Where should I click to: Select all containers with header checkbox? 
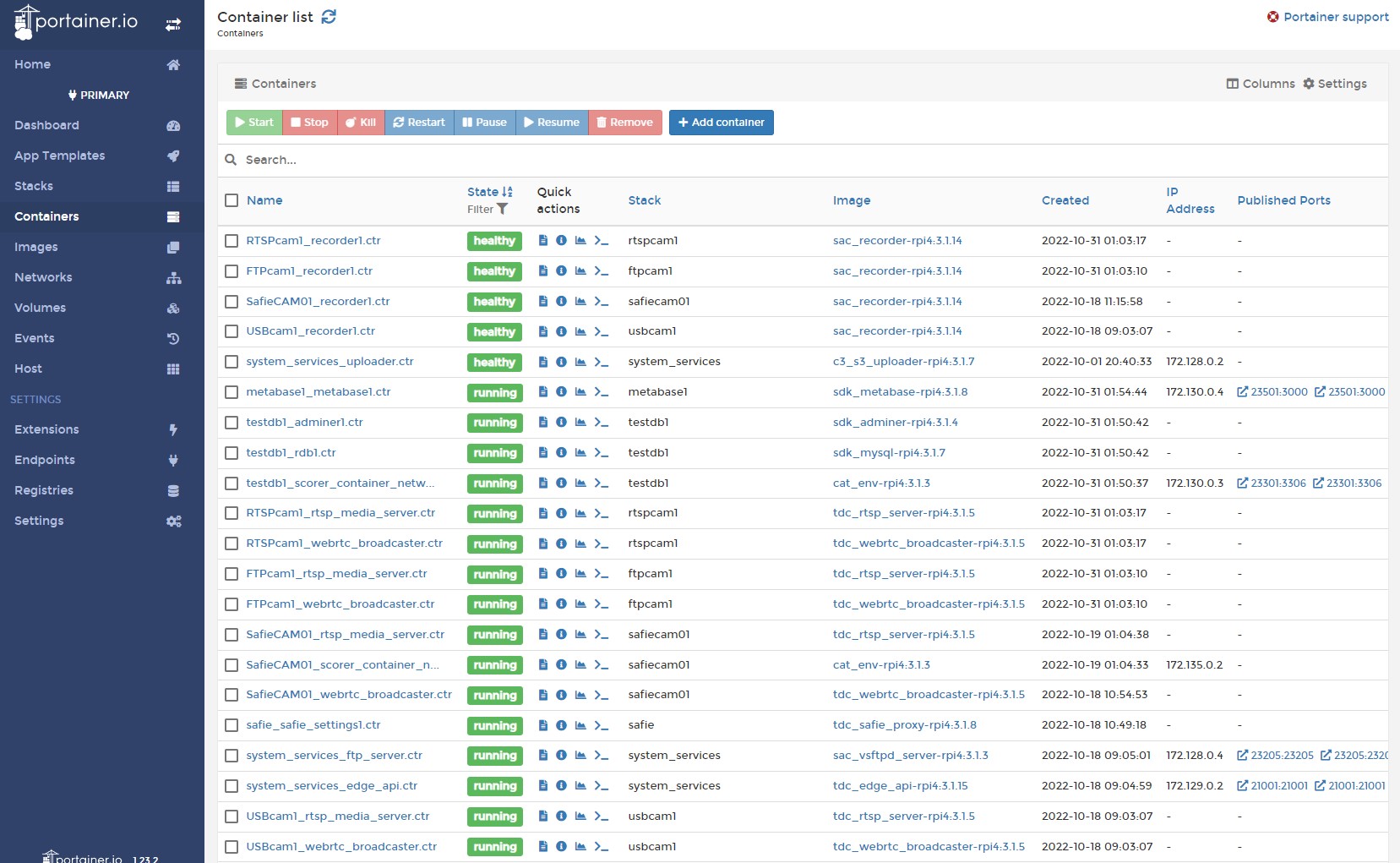(232, 200)
